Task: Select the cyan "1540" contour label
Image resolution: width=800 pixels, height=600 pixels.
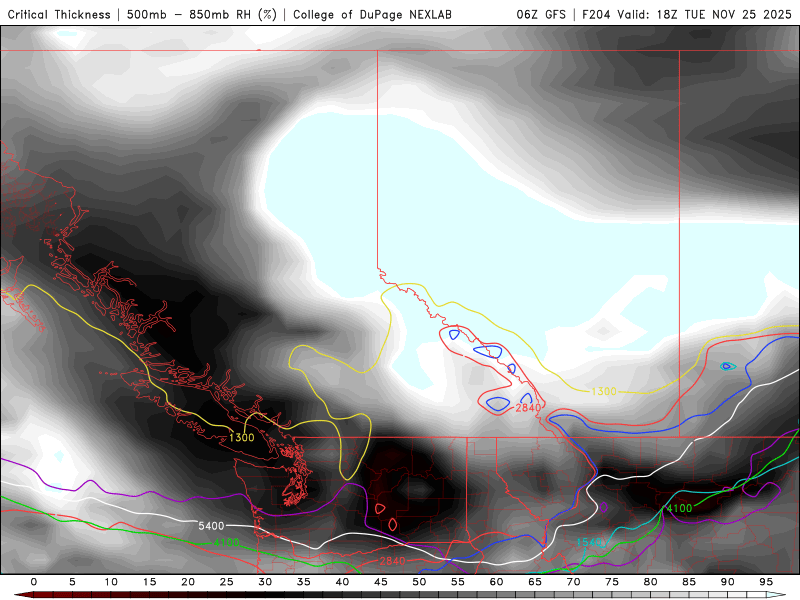Action: [589, 542]
